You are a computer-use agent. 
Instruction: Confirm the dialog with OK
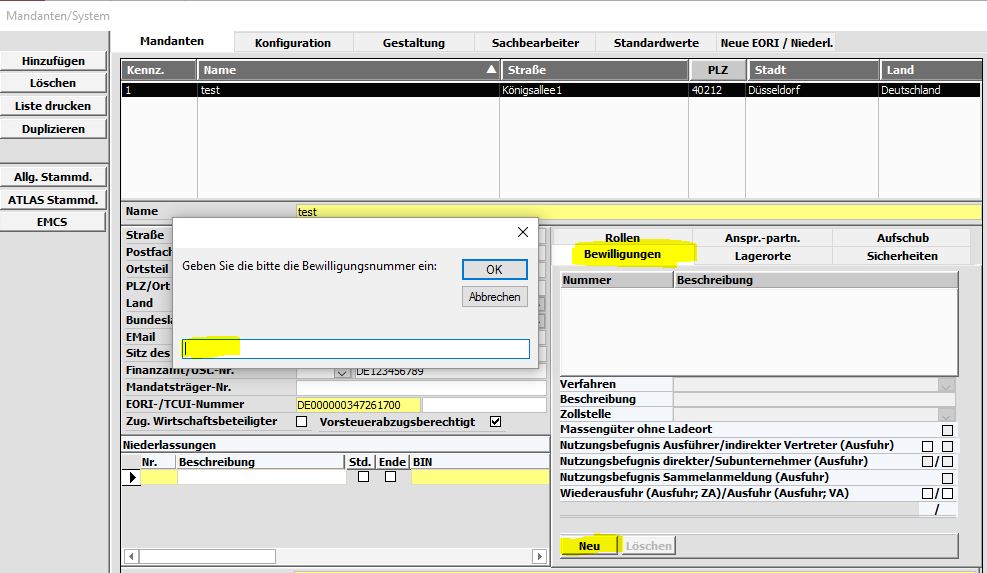click(495, 269)
